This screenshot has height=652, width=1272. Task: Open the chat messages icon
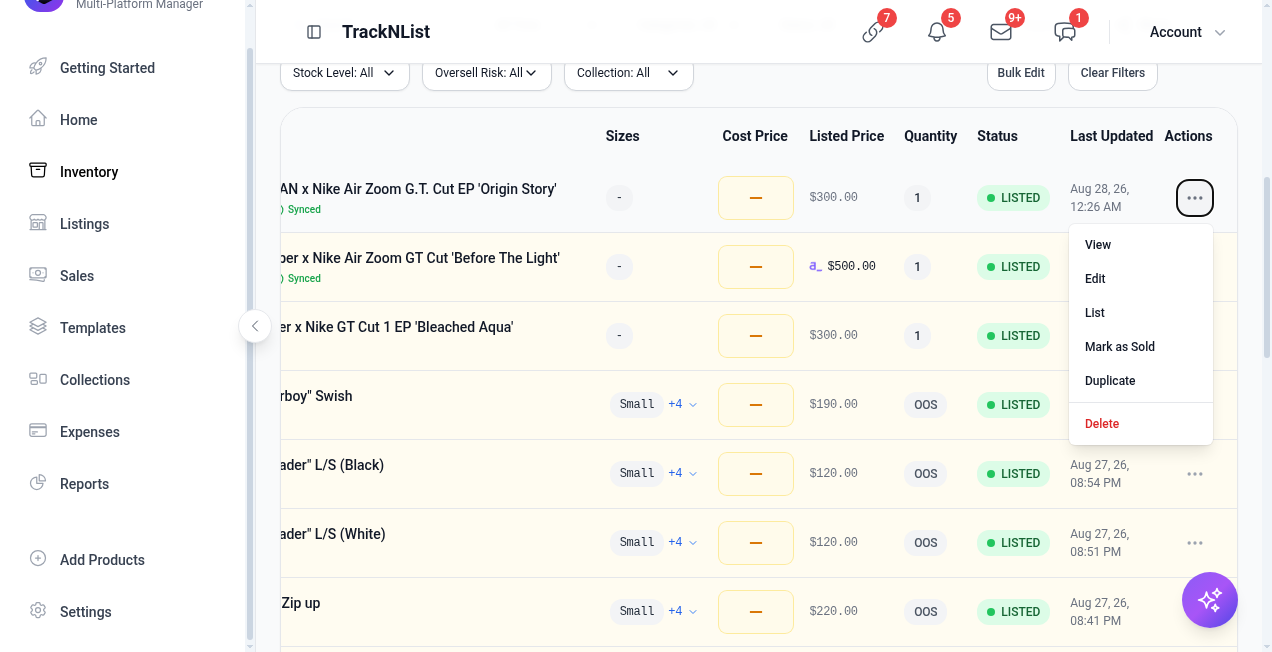tap(1065, 32)
